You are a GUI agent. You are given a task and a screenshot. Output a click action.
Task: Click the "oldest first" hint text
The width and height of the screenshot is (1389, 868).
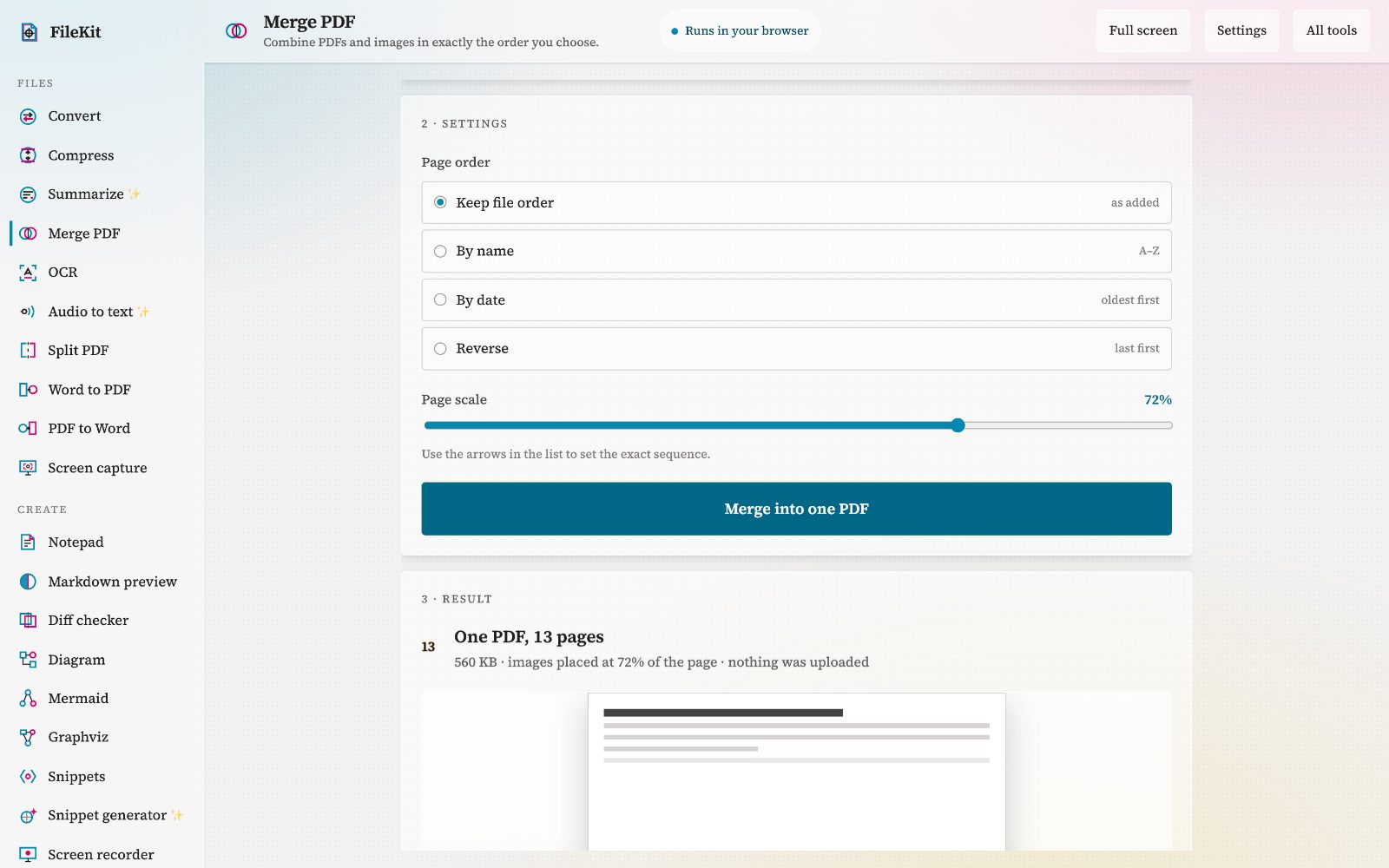pyautogui.click(x=1129, y=300)
